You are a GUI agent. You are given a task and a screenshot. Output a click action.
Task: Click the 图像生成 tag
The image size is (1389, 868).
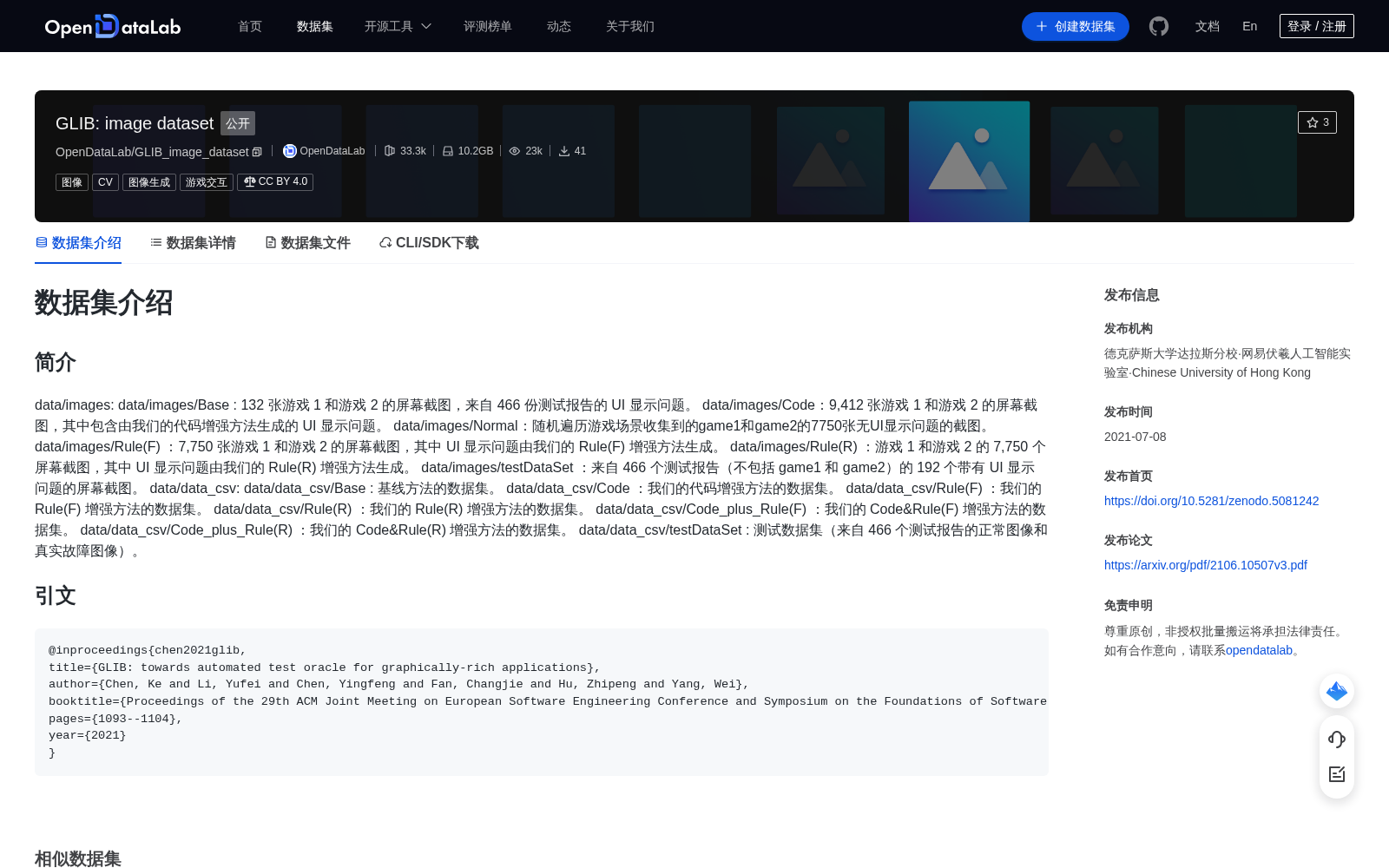(x=149, y=182)
